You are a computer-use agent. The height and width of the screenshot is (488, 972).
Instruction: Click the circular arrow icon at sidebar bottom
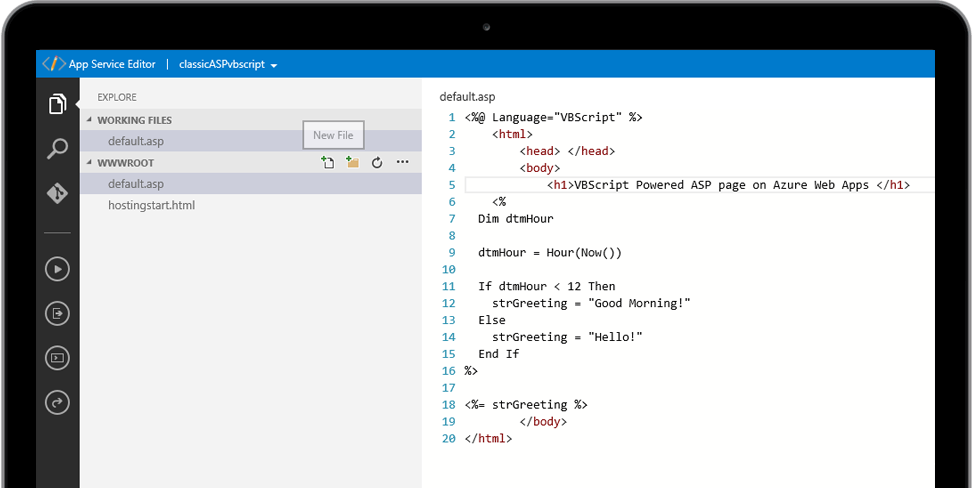coord(57,403)
